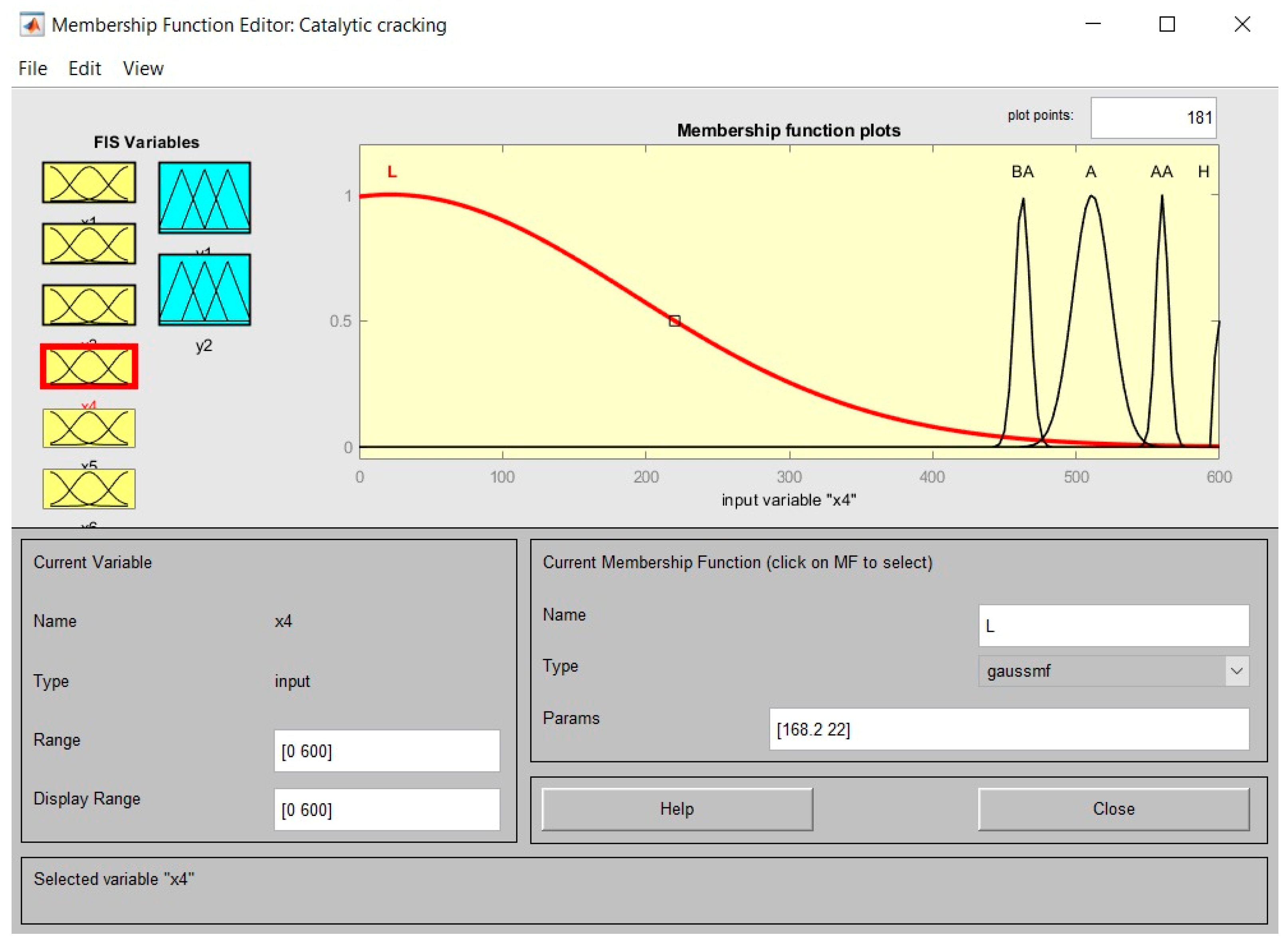
Task: Select the x6 input variable icon
Action: 89,488
